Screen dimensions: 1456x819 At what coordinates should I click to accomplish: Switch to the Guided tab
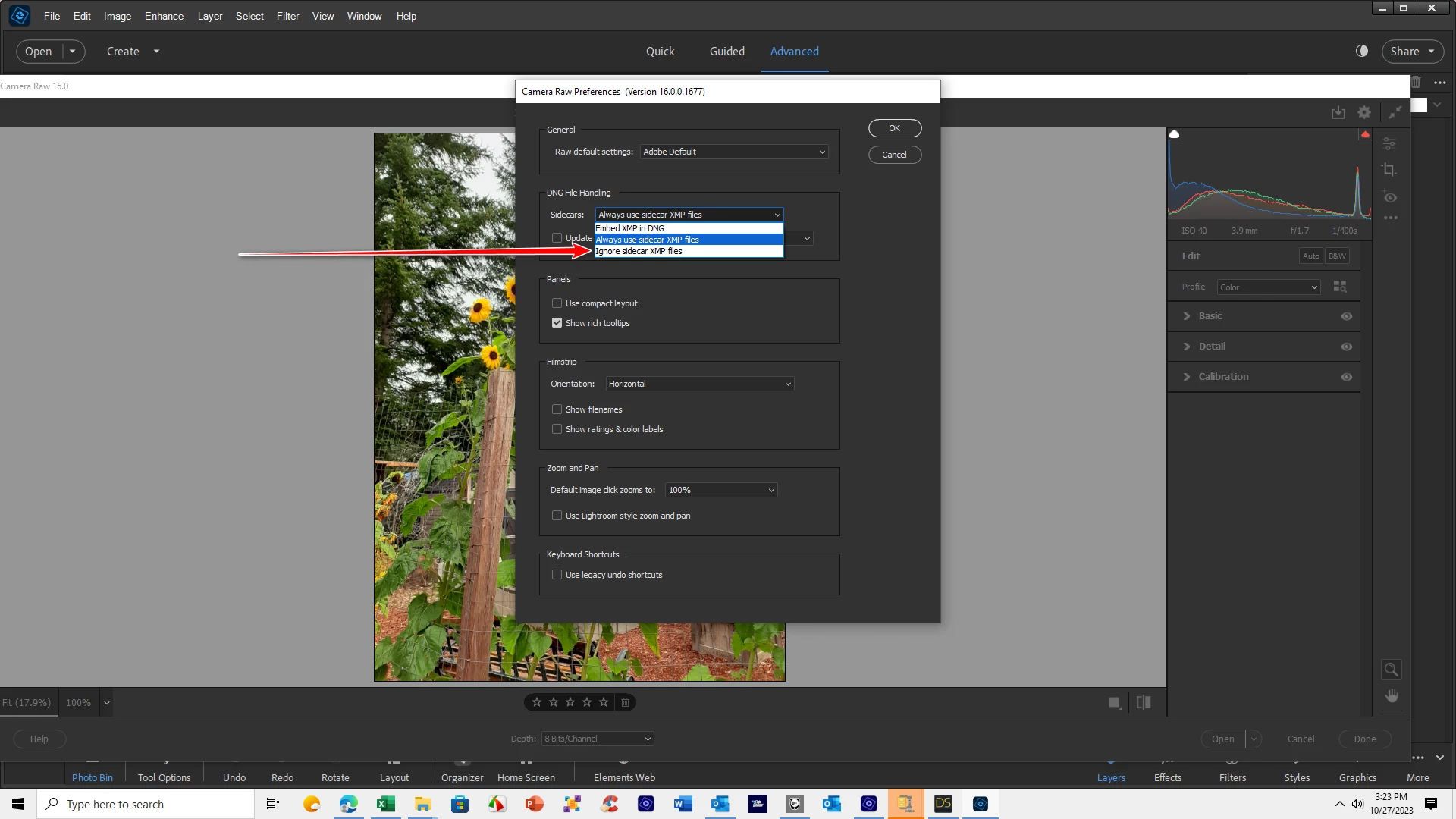(726, 51)
